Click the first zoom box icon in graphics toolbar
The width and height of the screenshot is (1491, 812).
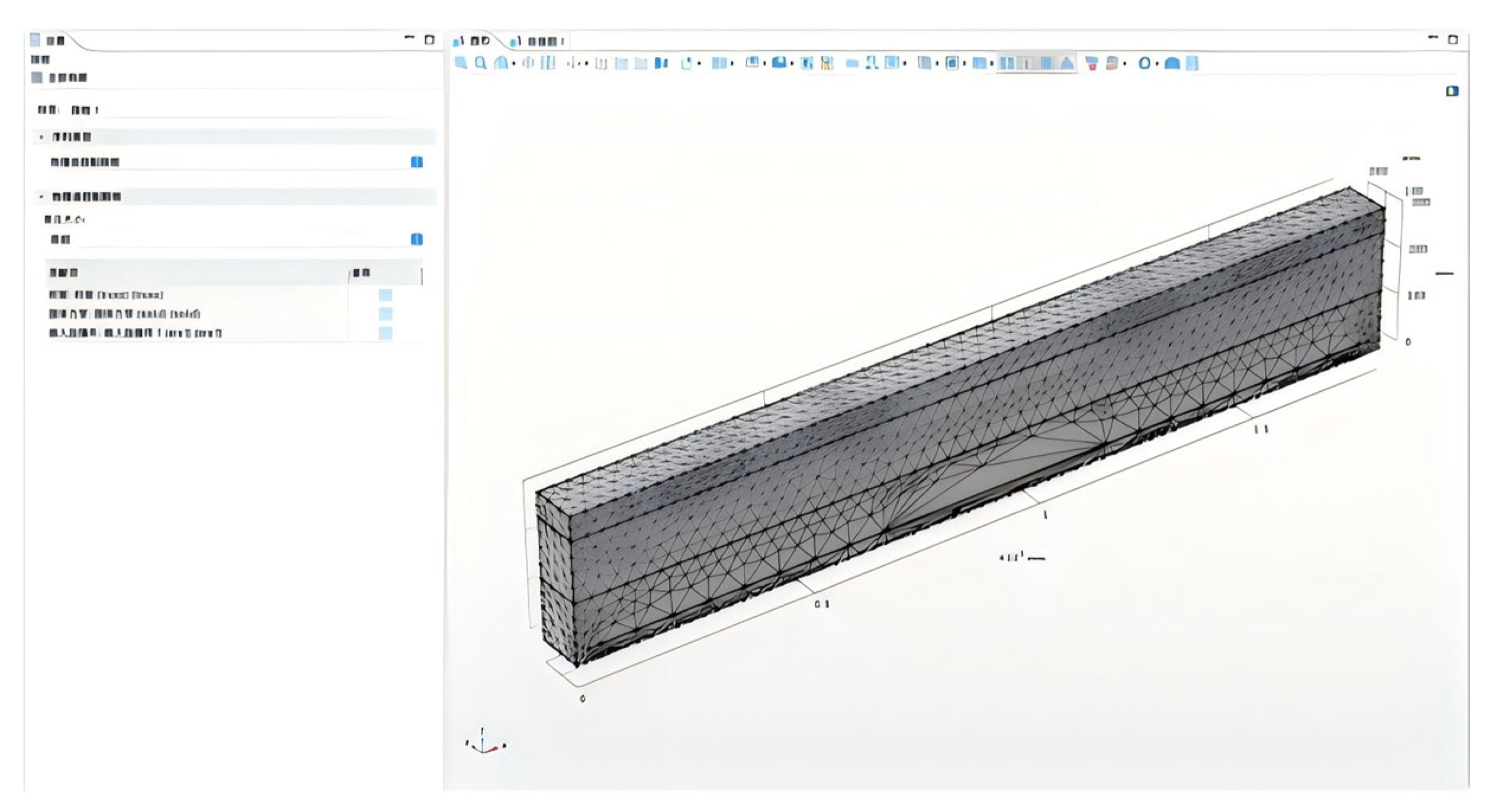(x=461, y=63)
